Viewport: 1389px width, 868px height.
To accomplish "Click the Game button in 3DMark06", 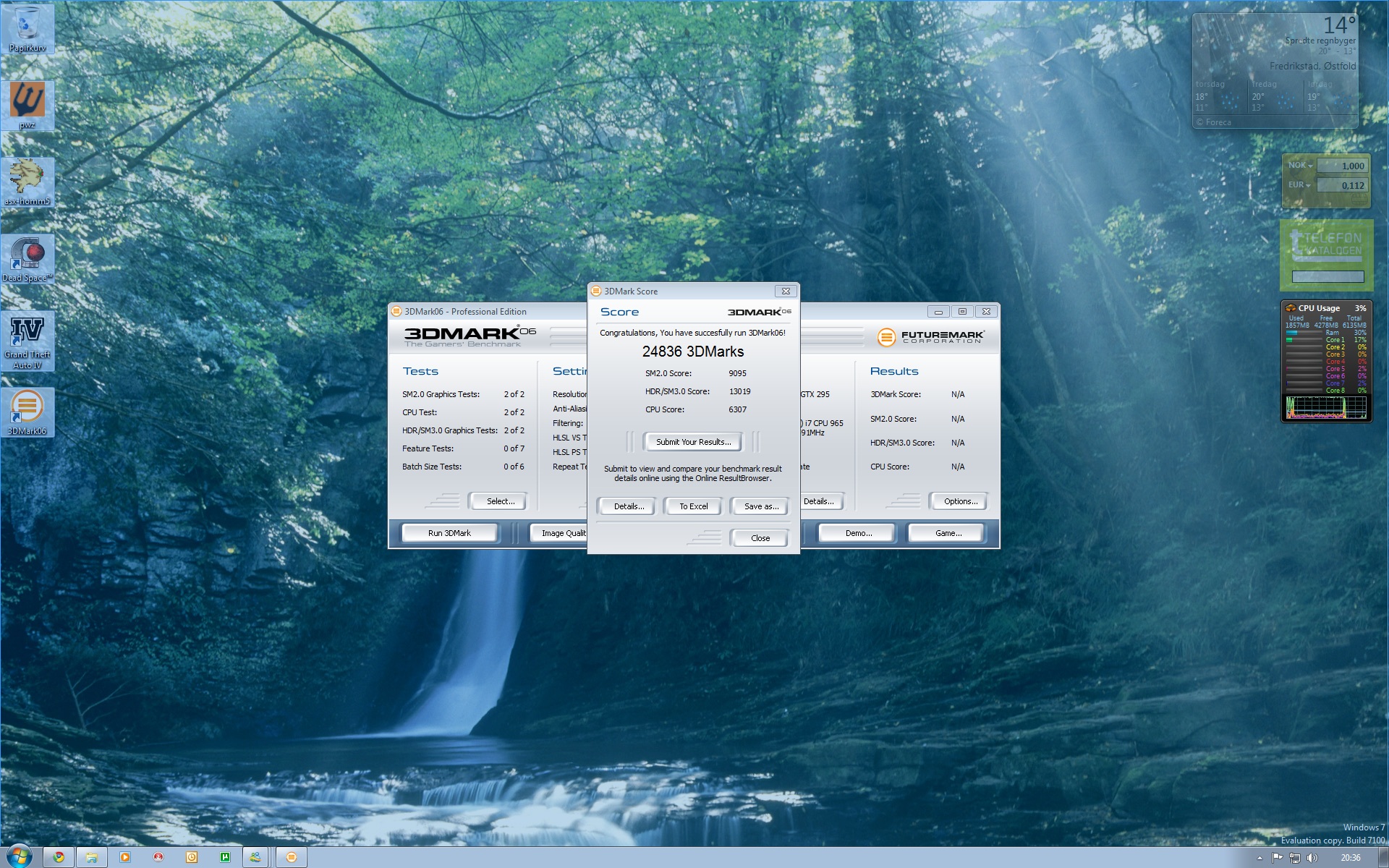I will click(x=948, y=533).
